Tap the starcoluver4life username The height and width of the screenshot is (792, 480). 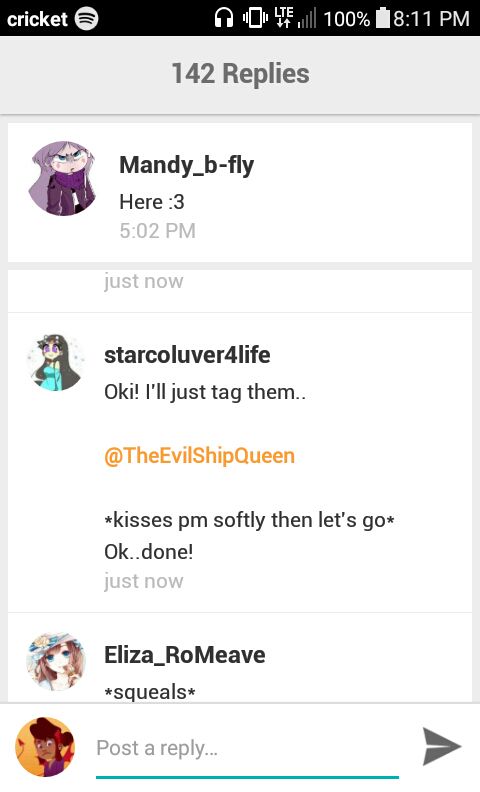click(187, 355)
